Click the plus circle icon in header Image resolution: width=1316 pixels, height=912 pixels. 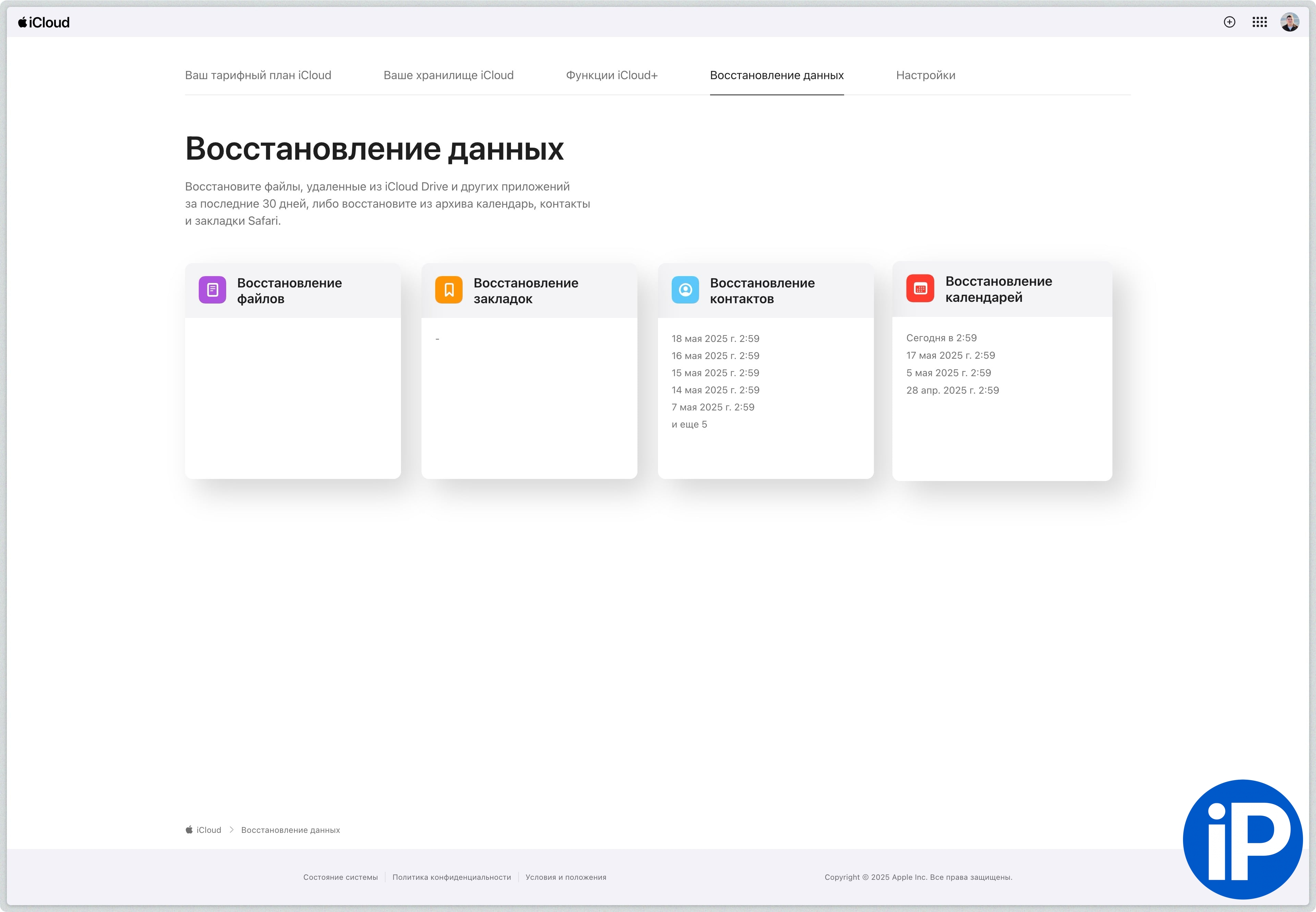pyautogui.click(x=1229, y=22)
